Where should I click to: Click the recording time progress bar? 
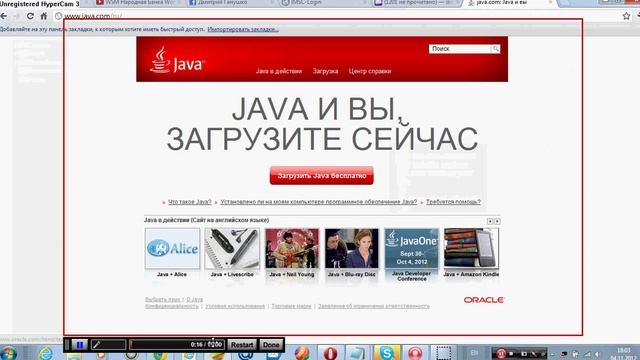click(x=177, y=345)
